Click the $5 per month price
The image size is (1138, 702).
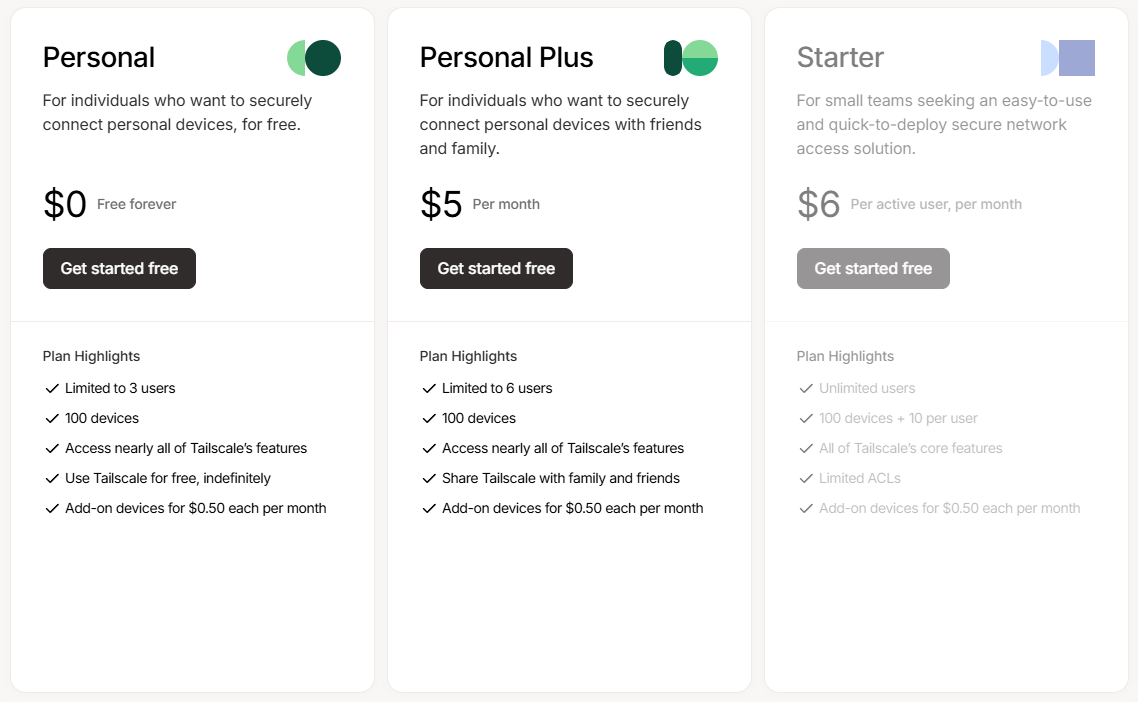pos(441,204)
